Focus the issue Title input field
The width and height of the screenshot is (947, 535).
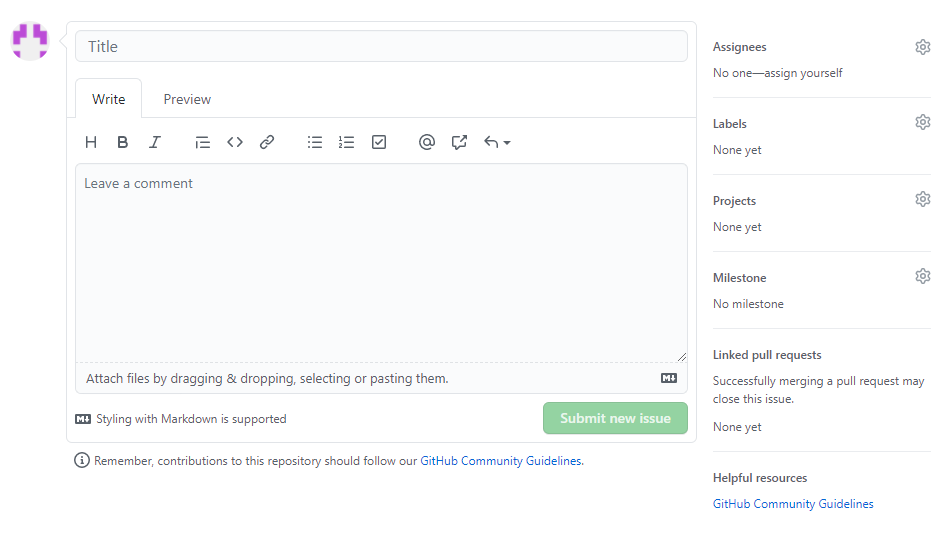point(381,46)
